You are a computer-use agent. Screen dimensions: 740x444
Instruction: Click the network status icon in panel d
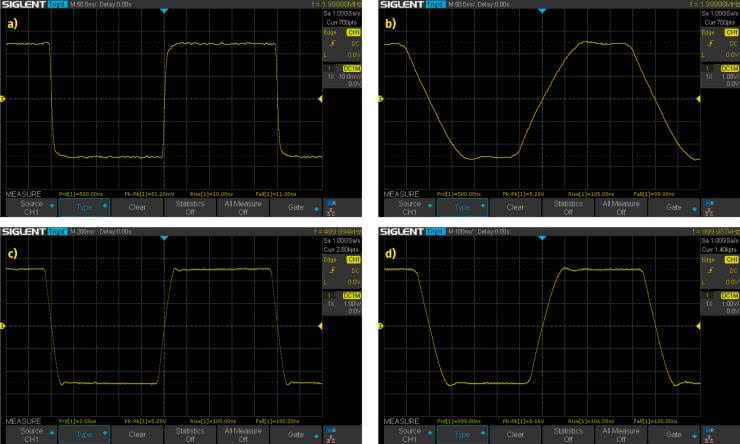point(709,433)
